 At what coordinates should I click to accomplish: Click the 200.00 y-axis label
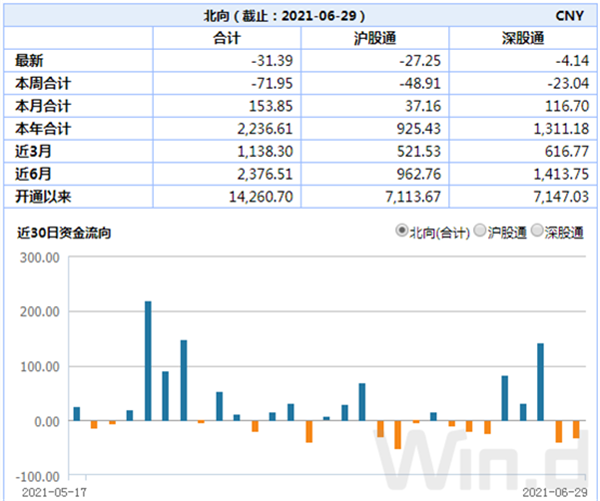(40, 312)
